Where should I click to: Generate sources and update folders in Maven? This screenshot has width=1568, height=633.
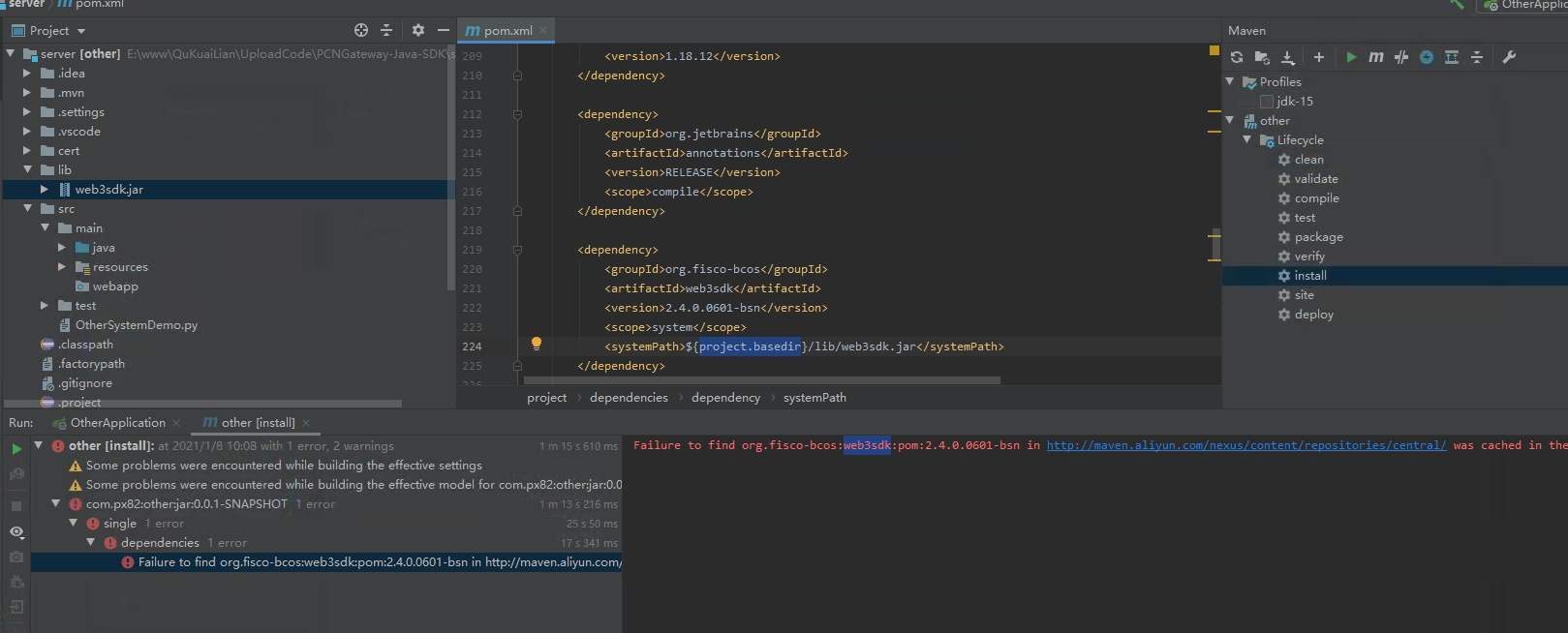click(x=1262, y=57)
